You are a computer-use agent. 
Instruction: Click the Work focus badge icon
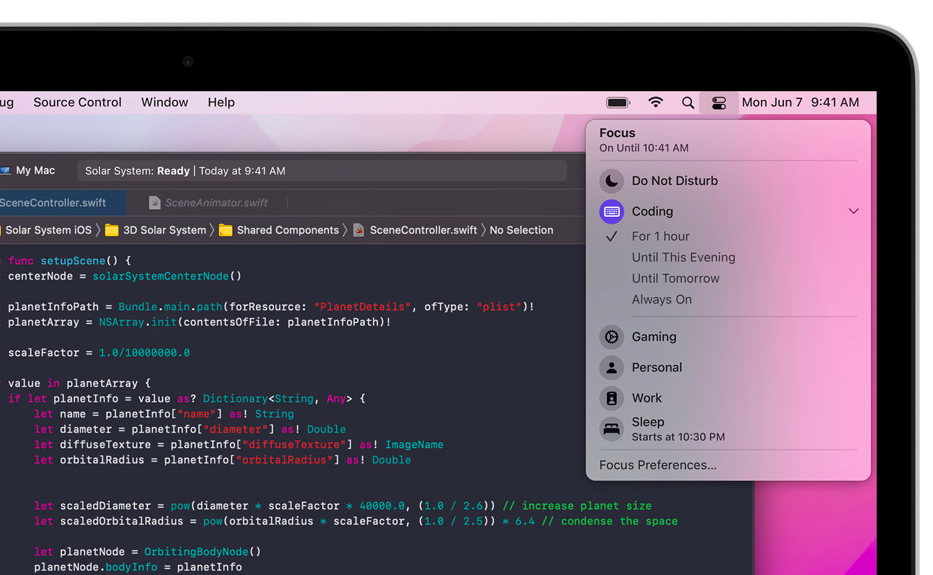tap(611, 398)
